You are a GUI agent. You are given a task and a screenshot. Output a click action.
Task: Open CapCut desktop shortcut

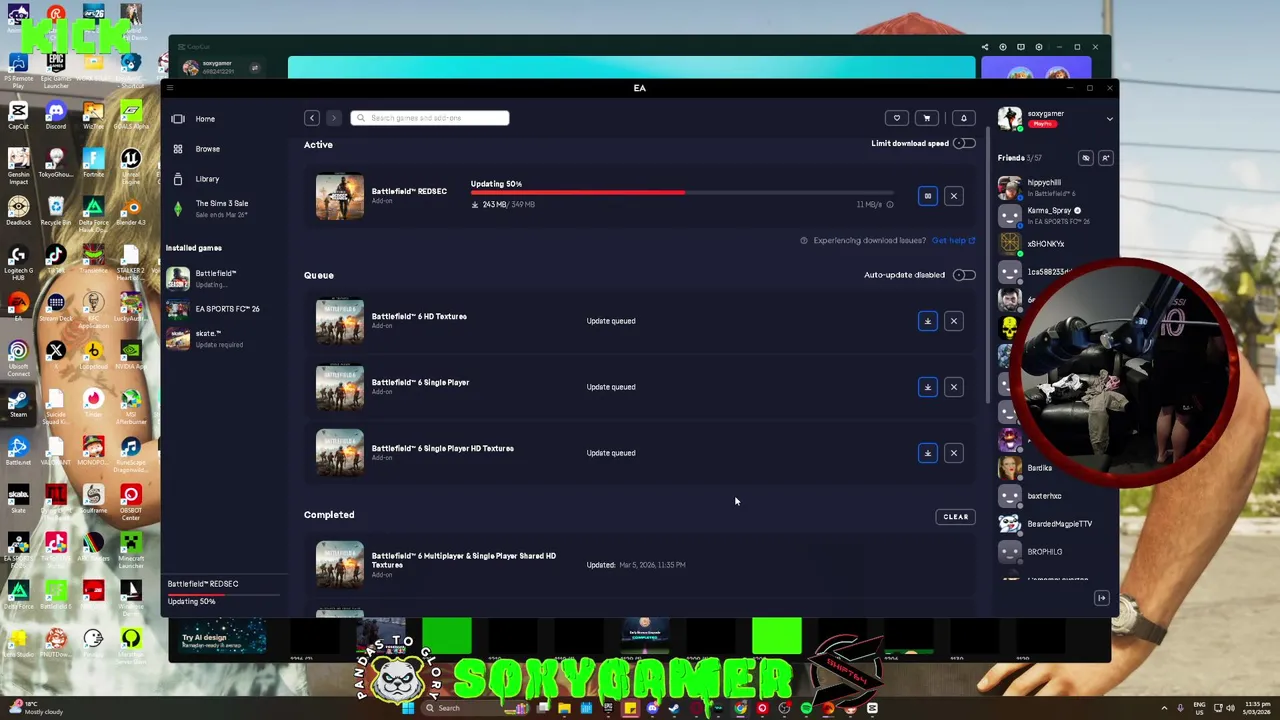point(18,115)
